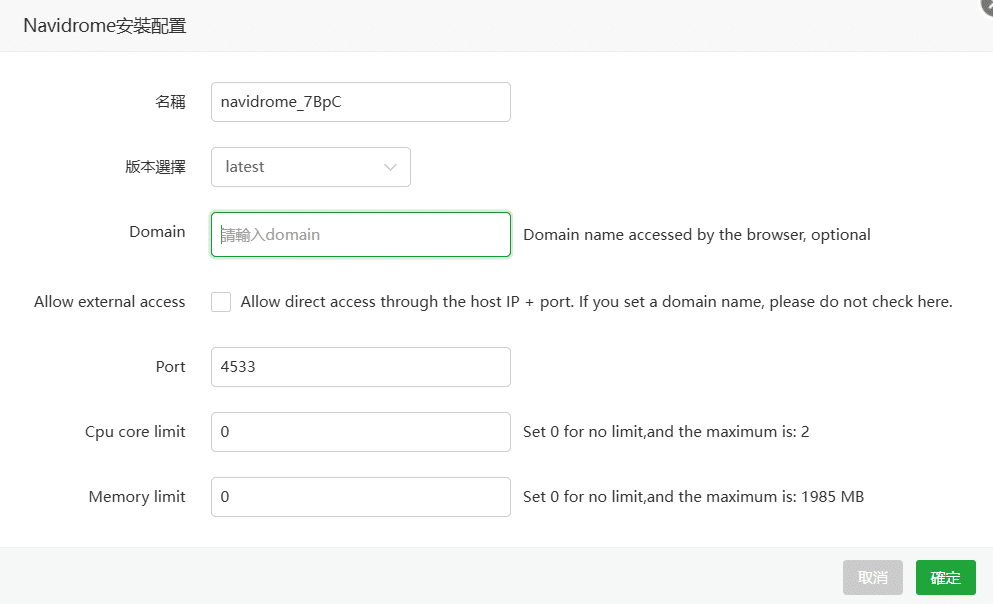Click the 名稱 field containing navidrome_7BpC

(x=360, y=102)
